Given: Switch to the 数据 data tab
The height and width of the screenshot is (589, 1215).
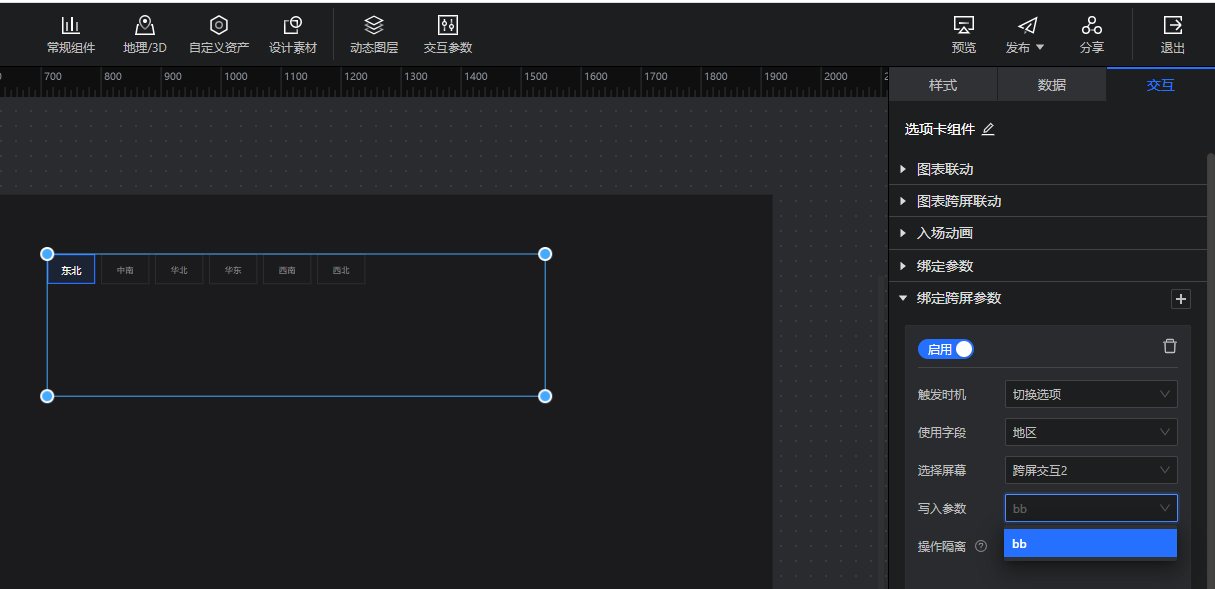Looking at the screenshot, I should coord(1052,85).
